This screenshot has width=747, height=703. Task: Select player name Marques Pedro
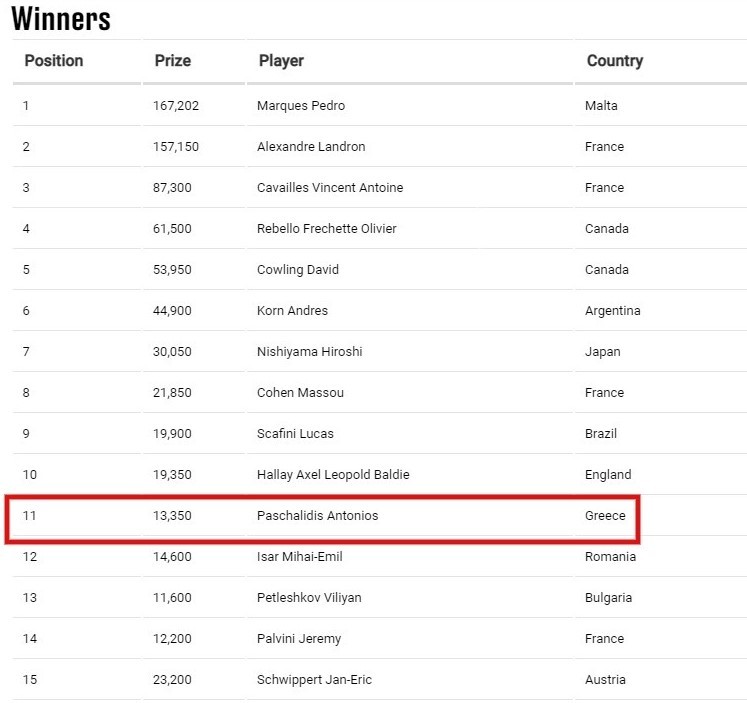[x=301, y=106]
